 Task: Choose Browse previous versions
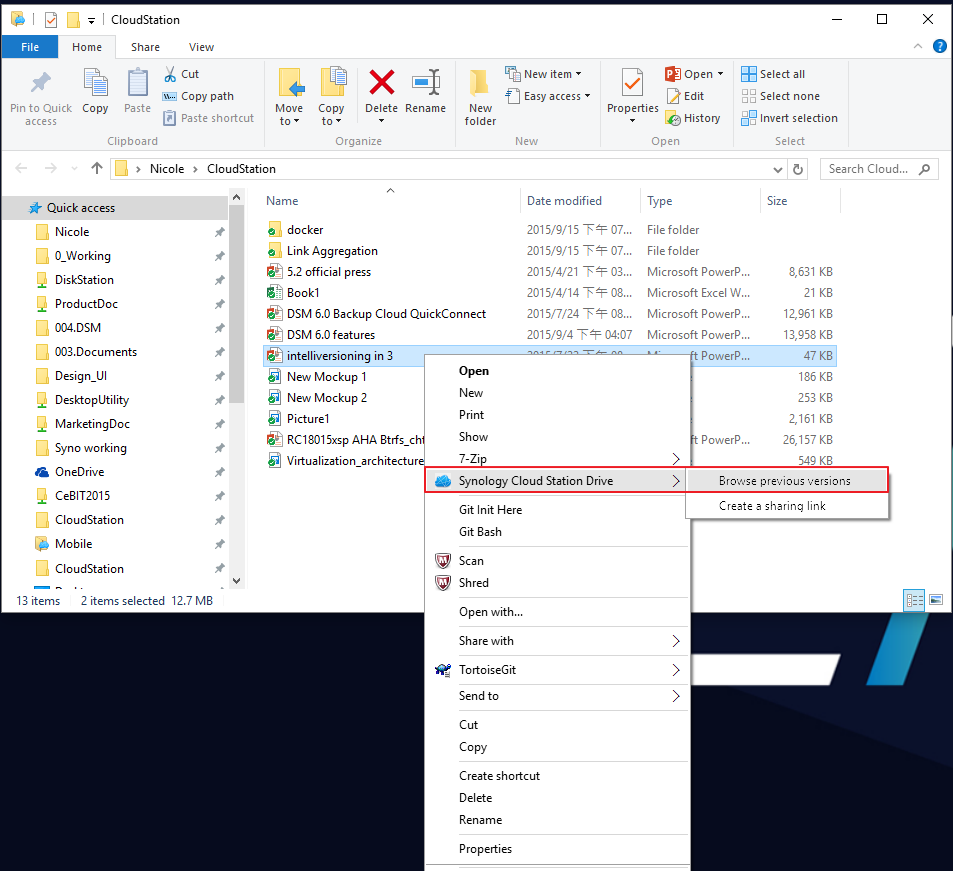[x=787, y=481]
